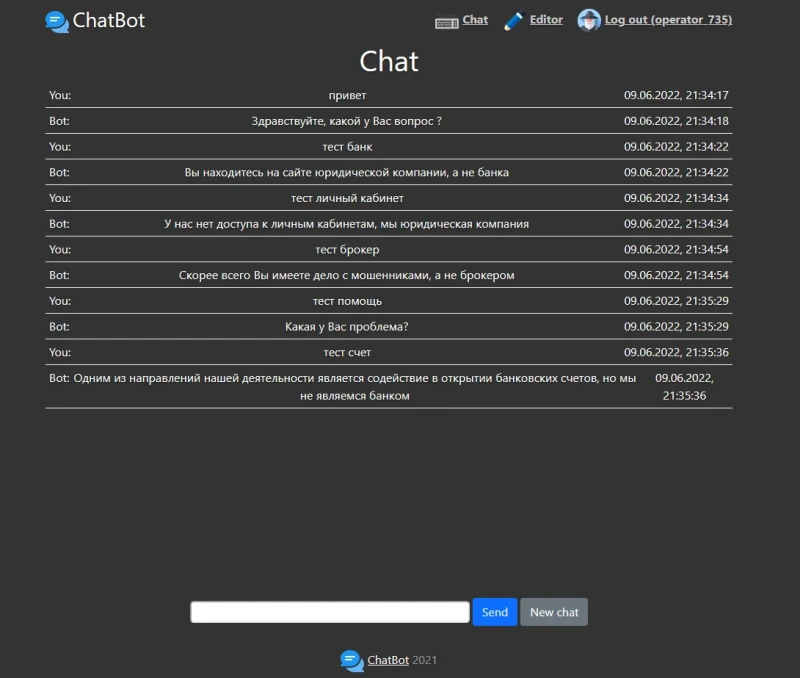
Task: Click the keyboard icon beside Chat
Action: point(446,21)
